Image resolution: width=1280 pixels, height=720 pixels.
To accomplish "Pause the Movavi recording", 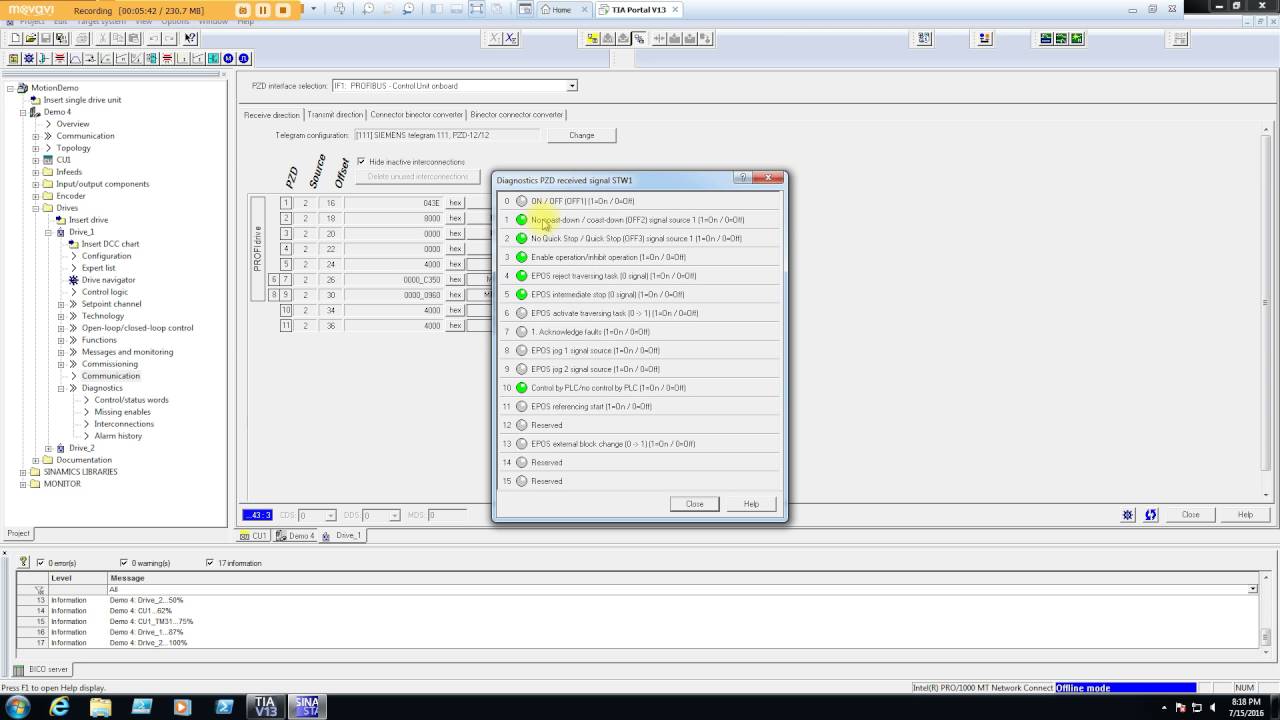I will 263,10.
